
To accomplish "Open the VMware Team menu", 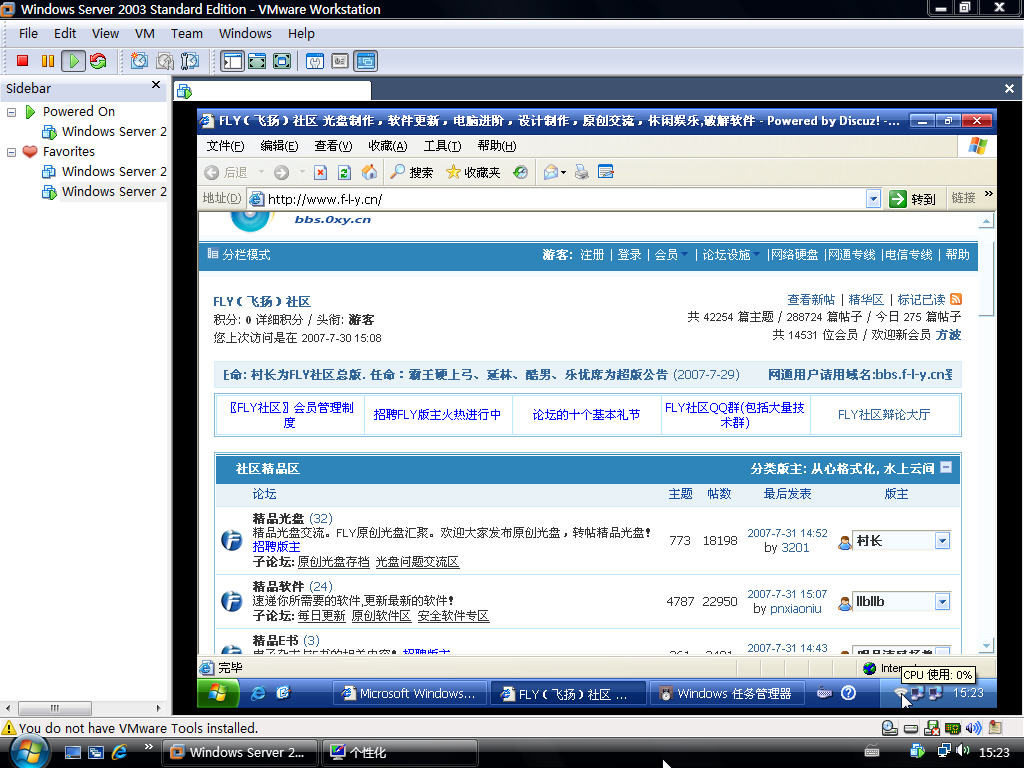I will [187, 33].
